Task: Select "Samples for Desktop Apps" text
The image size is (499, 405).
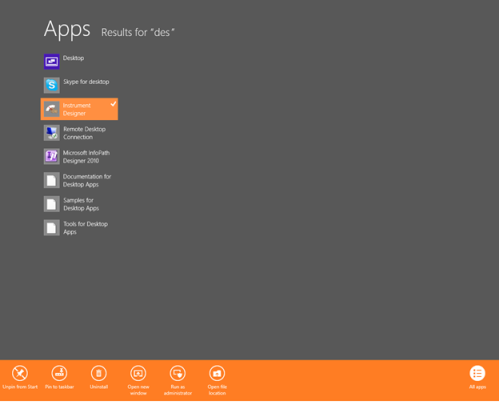Action: (81, 204)
